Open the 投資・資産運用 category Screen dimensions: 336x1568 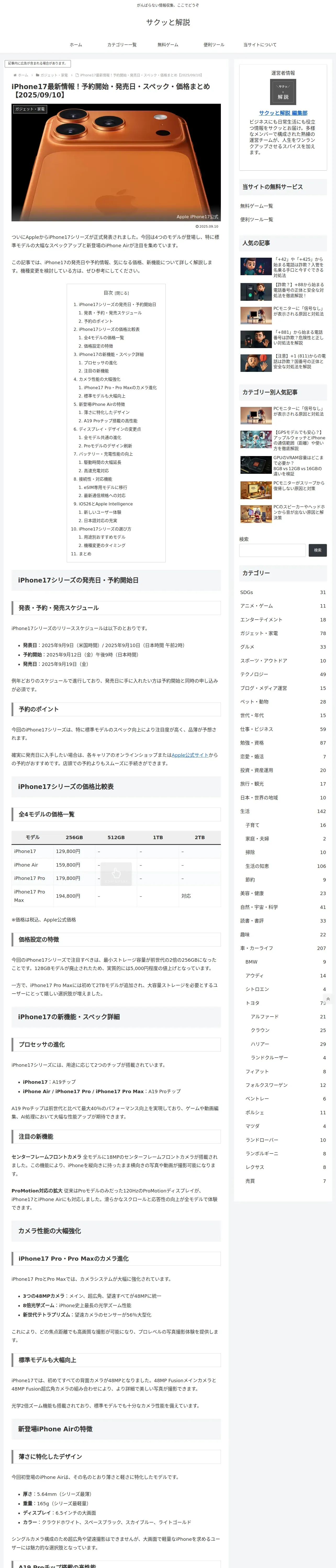[283, 770]
